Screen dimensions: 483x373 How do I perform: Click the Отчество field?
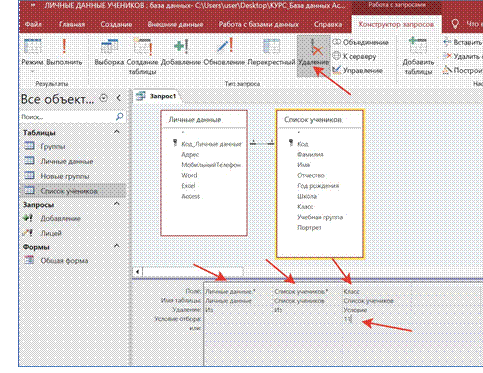[311, 175]
